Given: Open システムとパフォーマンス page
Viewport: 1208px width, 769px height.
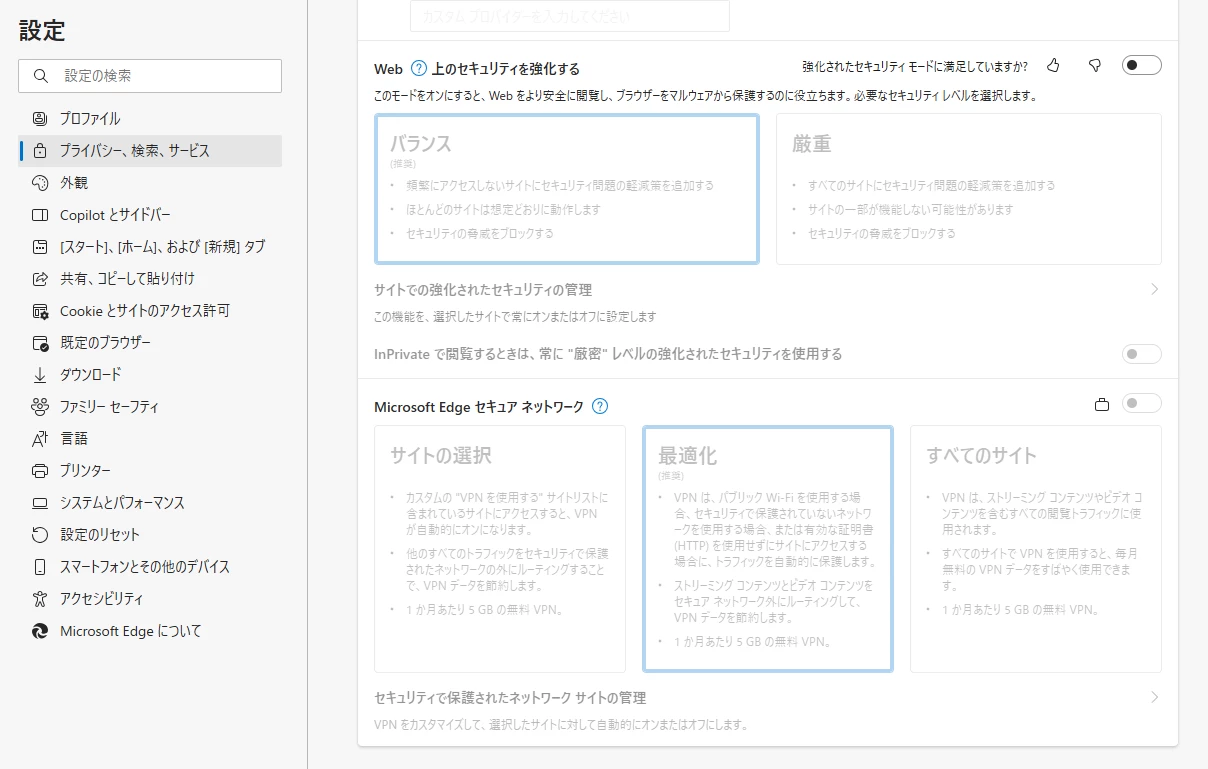Looking at the screenshot, I should click(x=150, y=503).
